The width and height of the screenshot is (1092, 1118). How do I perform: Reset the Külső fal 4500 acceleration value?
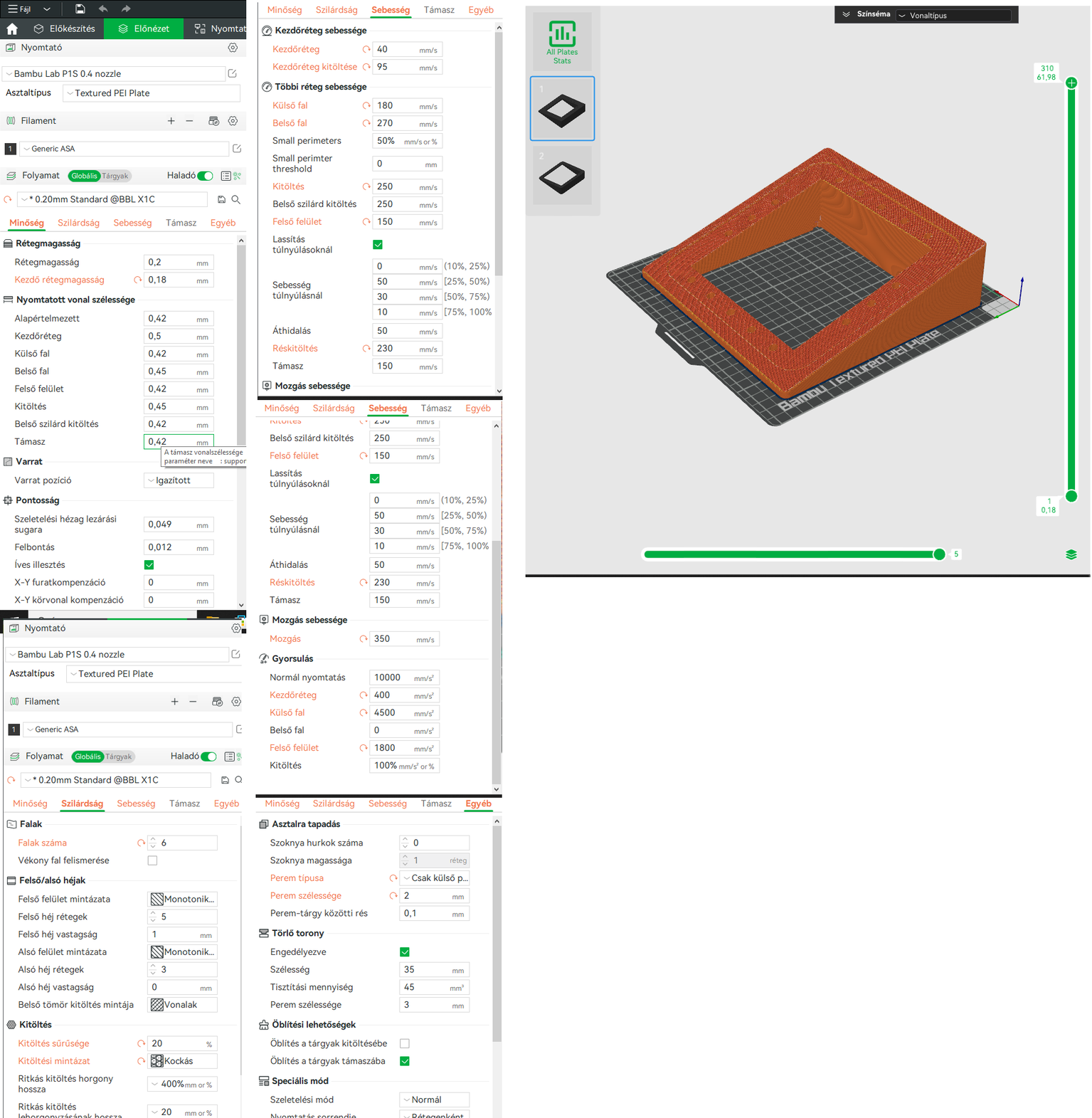coord(364,712)
